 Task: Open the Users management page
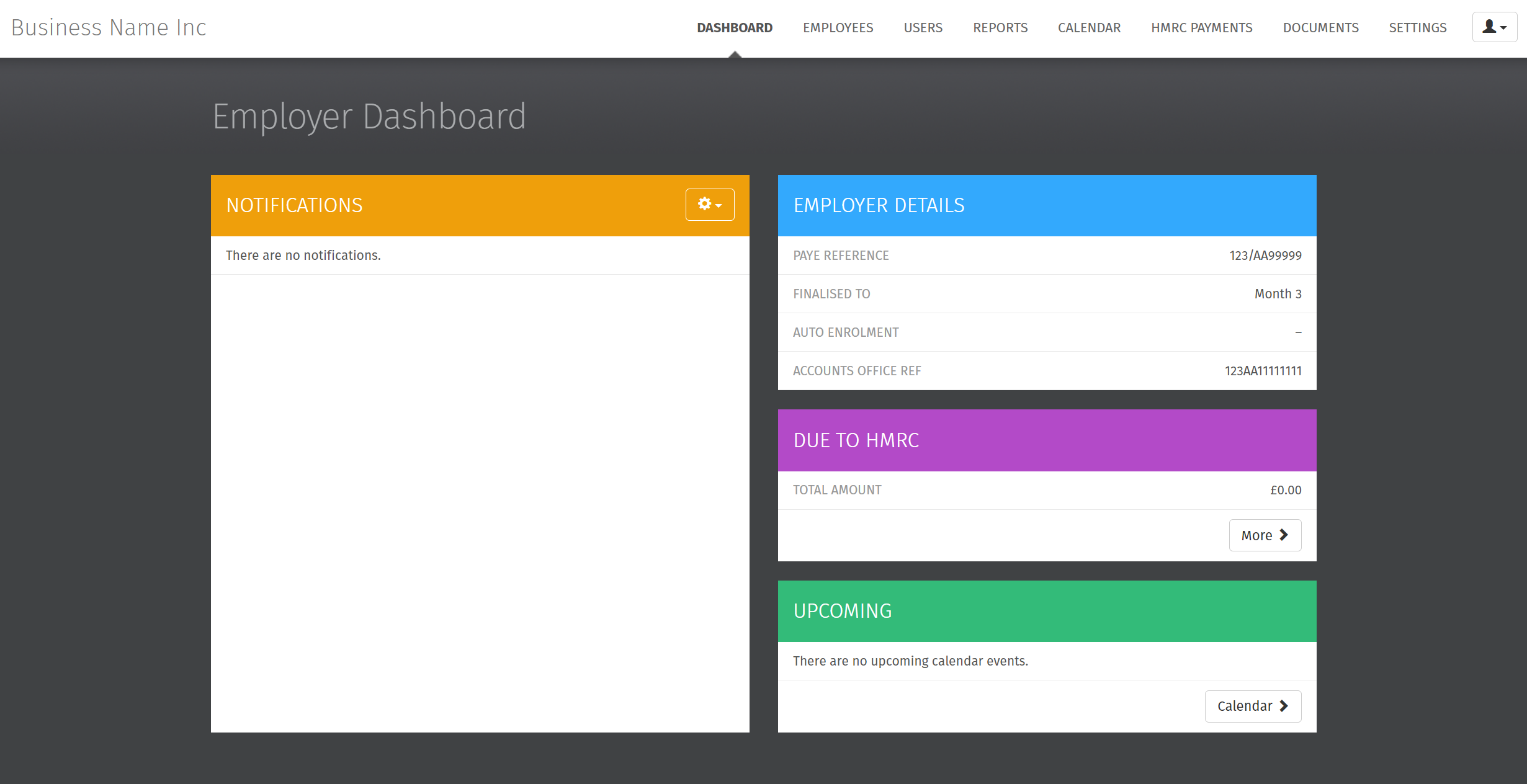pos(923,27)
